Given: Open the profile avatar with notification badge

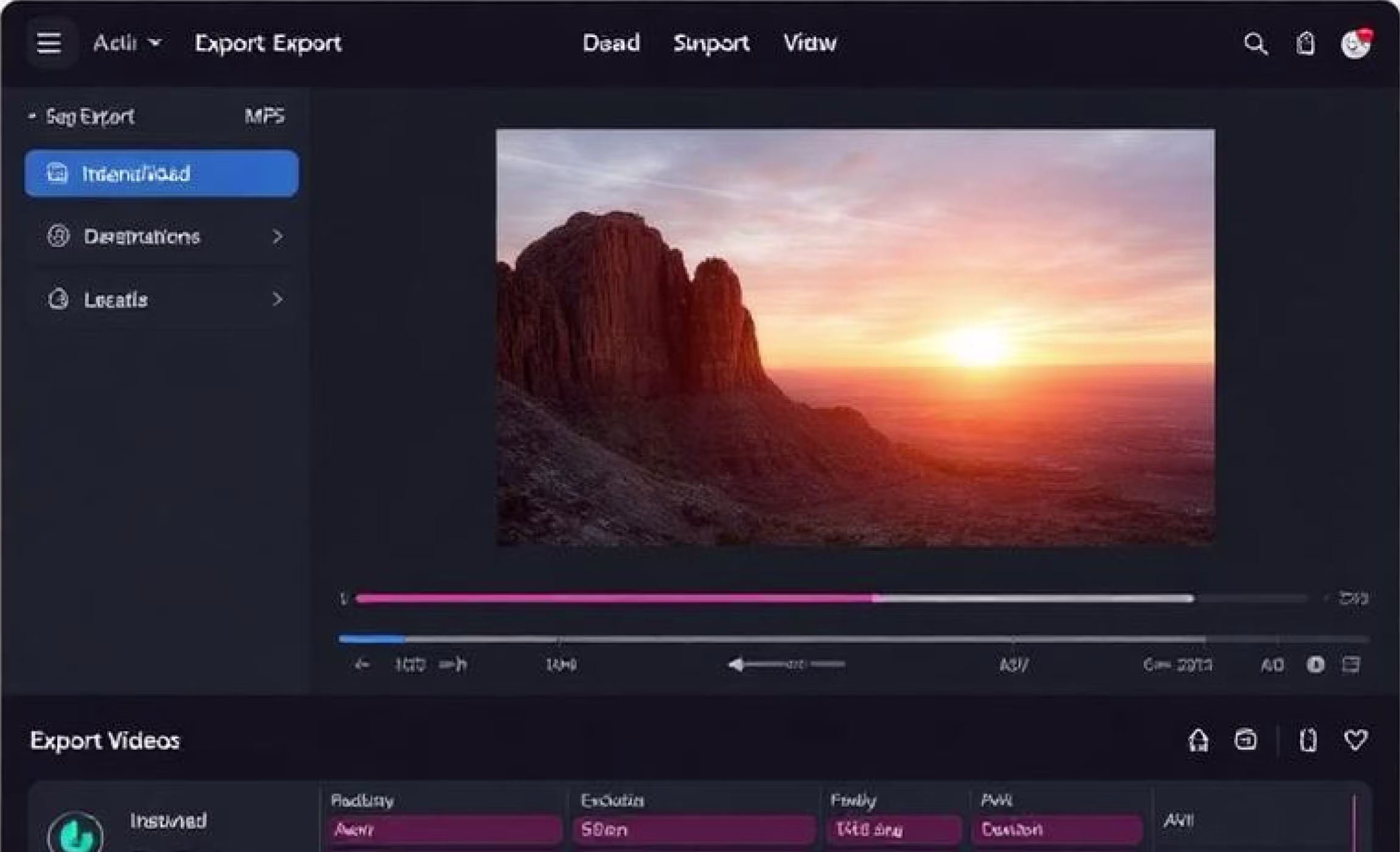Looking at the screenshot, I should tap(1356, 44).
